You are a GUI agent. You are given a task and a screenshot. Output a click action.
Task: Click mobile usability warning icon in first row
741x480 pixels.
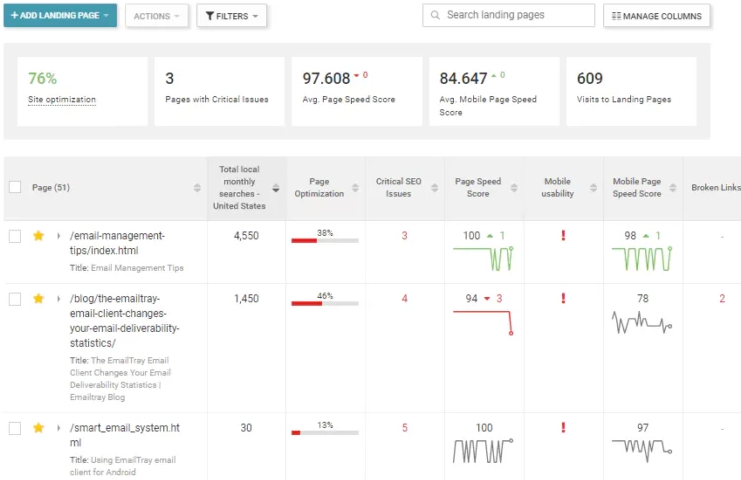coord(563,236)
